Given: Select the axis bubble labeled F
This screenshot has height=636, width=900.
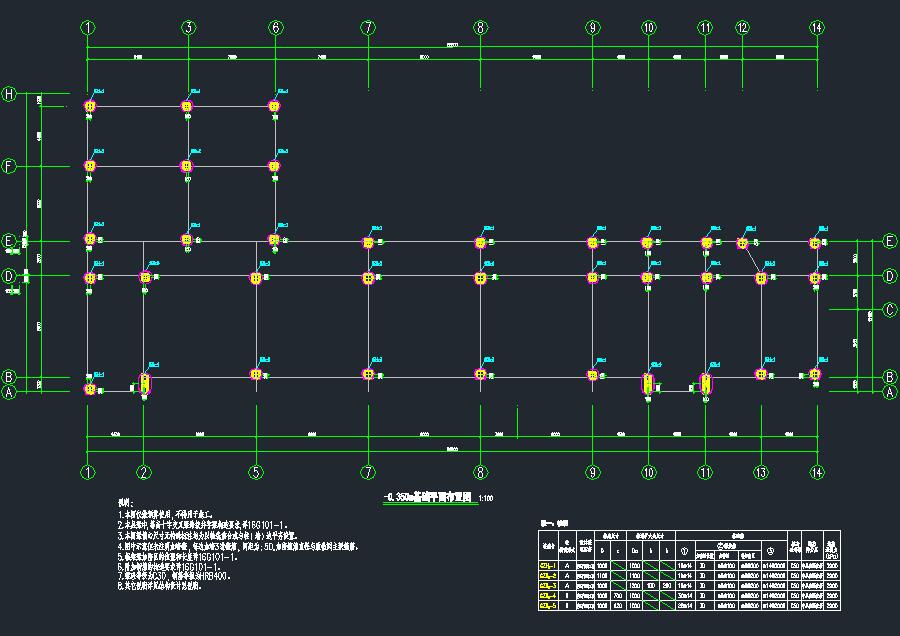Looking at the screenshot, I should [x=9, y=166].
